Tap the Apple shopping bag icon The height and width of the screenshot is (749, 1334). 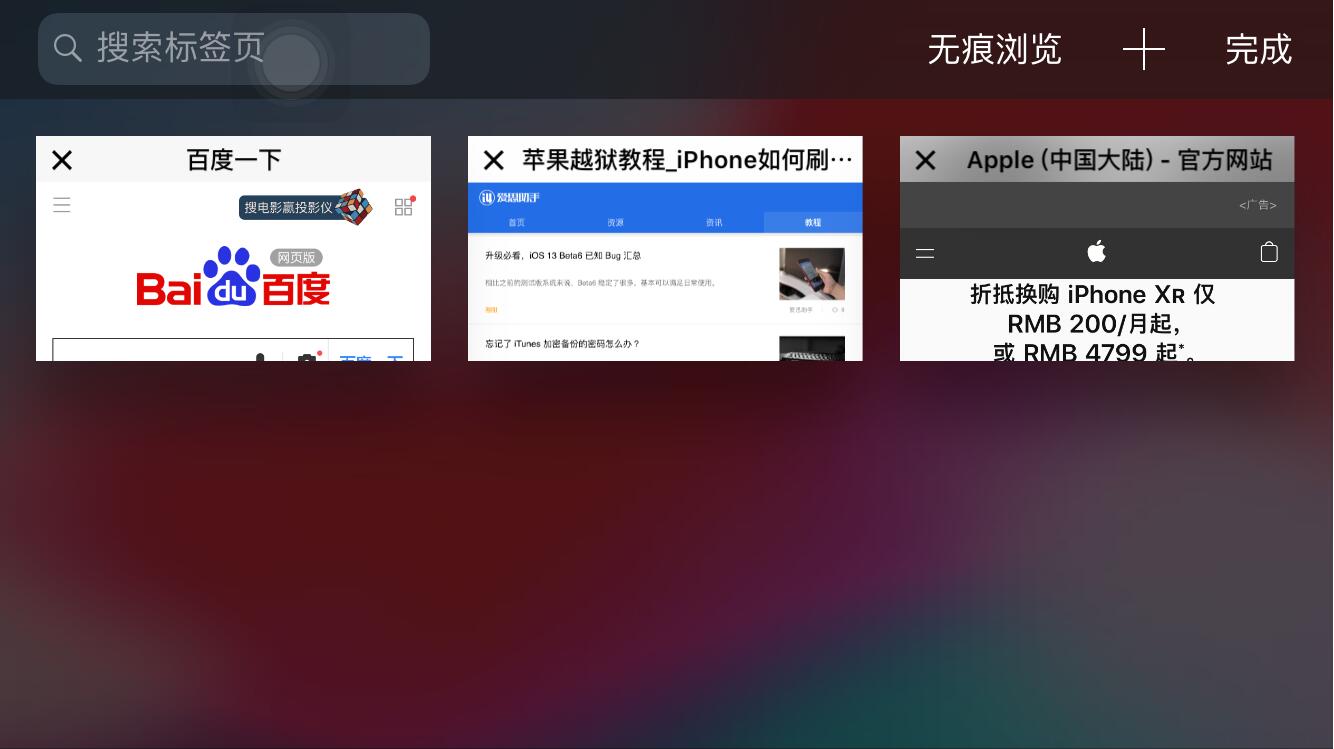coord(1269,251)
